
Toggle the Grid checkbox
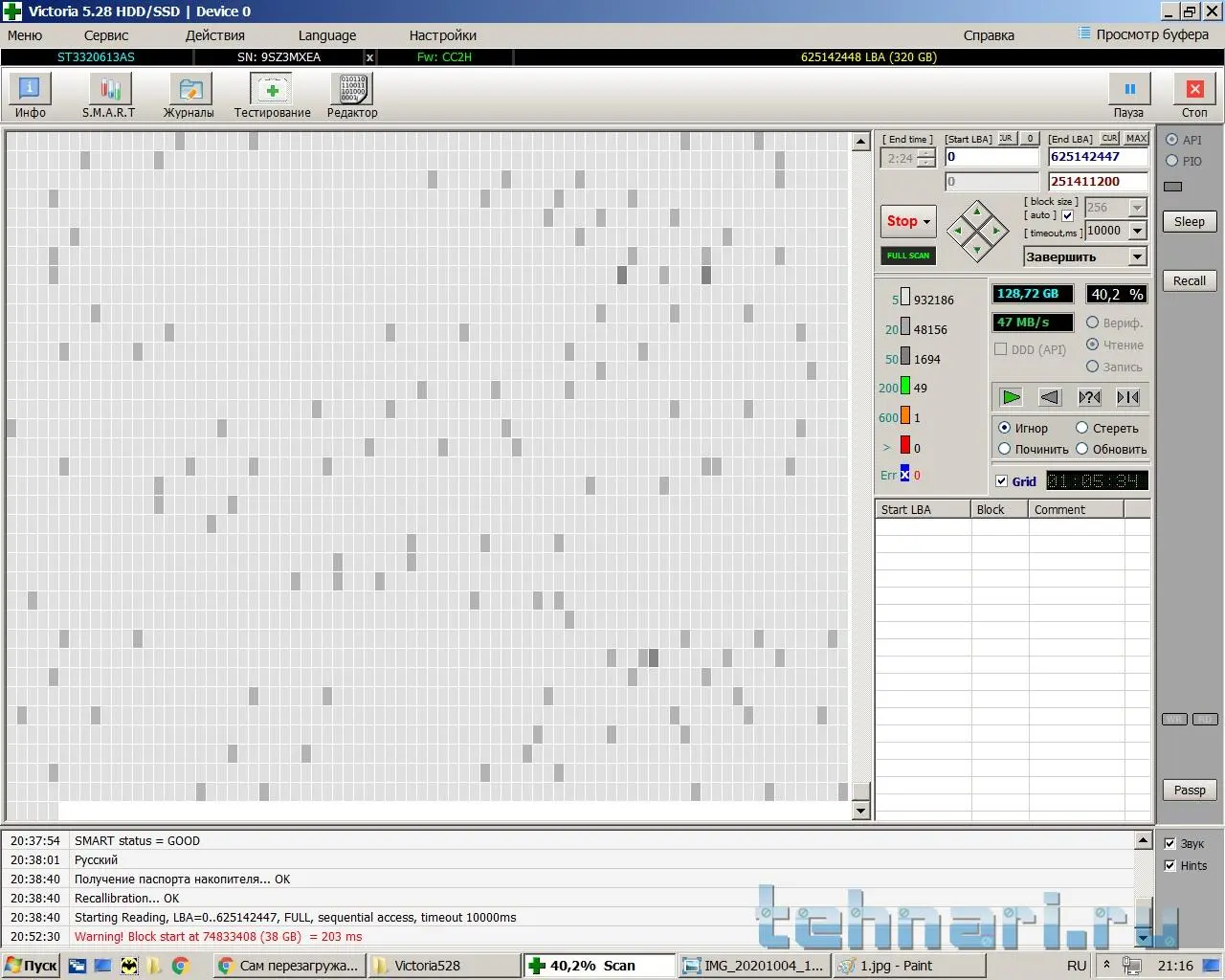1002,481
